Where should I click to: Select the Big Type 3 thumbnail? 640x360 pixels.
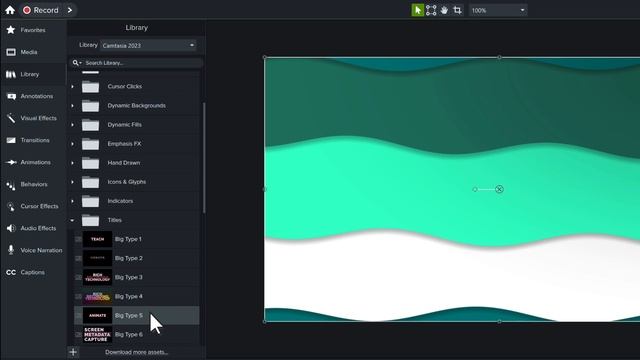point(97,277)
